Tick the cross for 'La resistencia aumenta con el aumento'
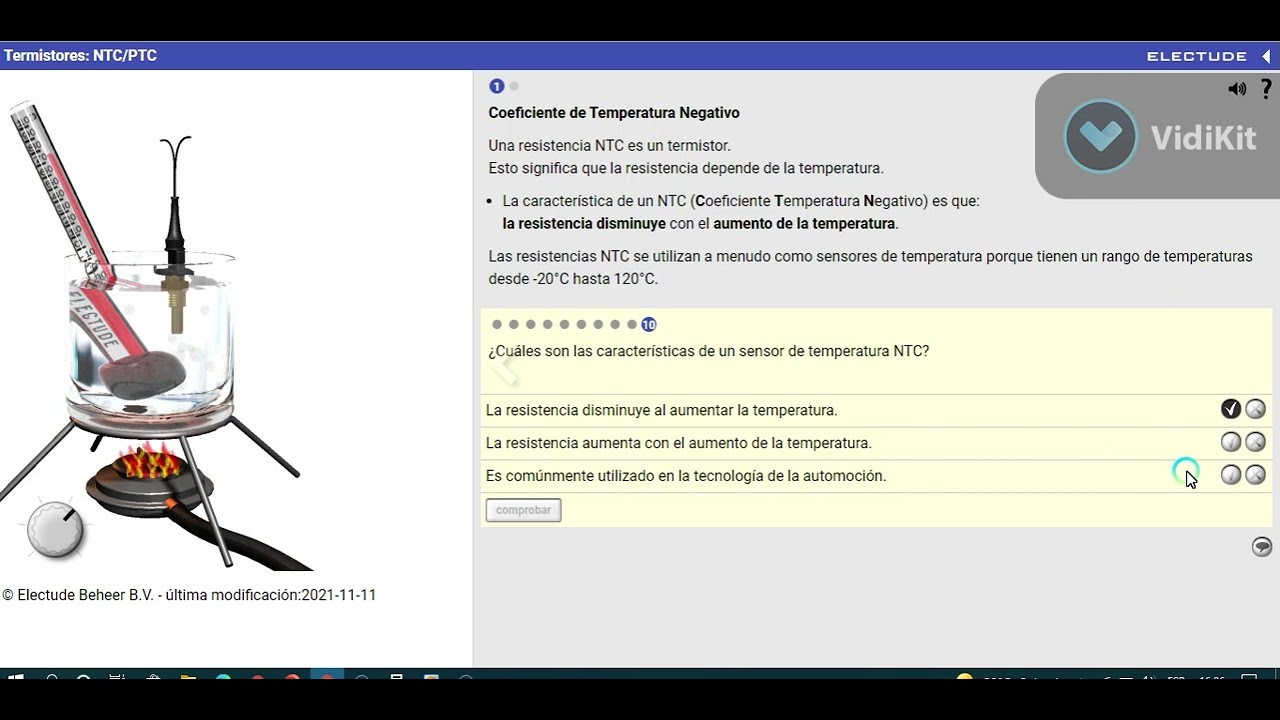Screen dimensions: 1280x720 1255,442
